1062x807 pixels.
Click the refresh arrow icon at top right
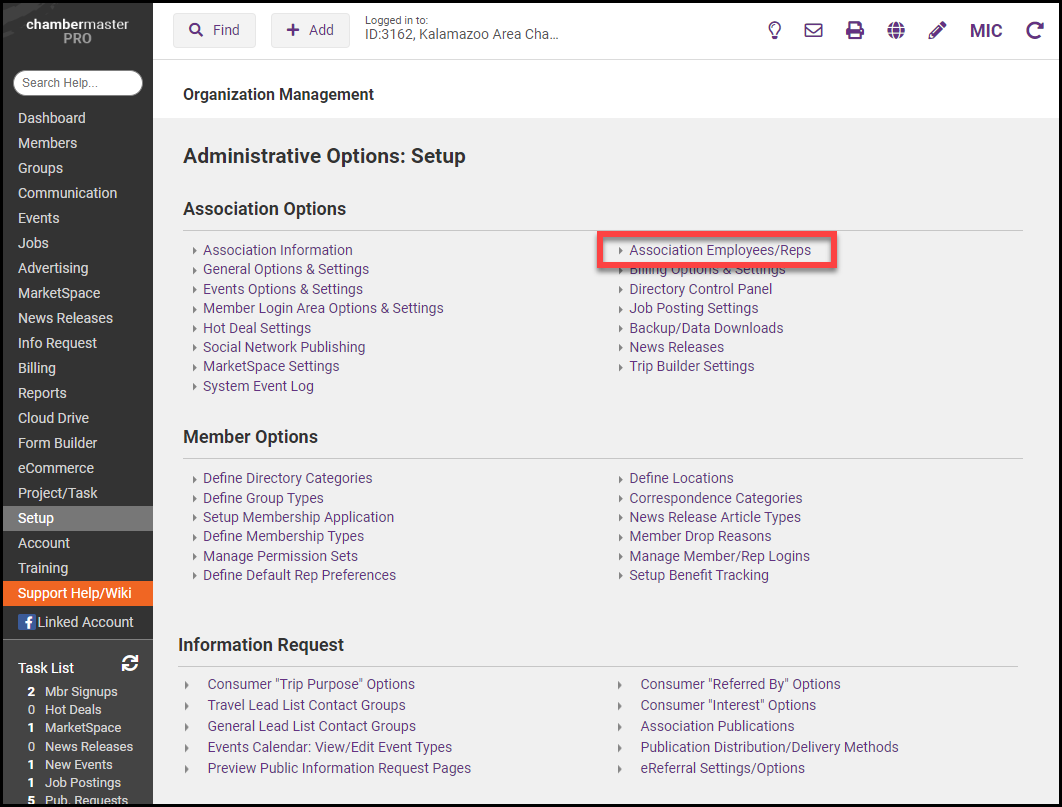tap(1035, 31)
